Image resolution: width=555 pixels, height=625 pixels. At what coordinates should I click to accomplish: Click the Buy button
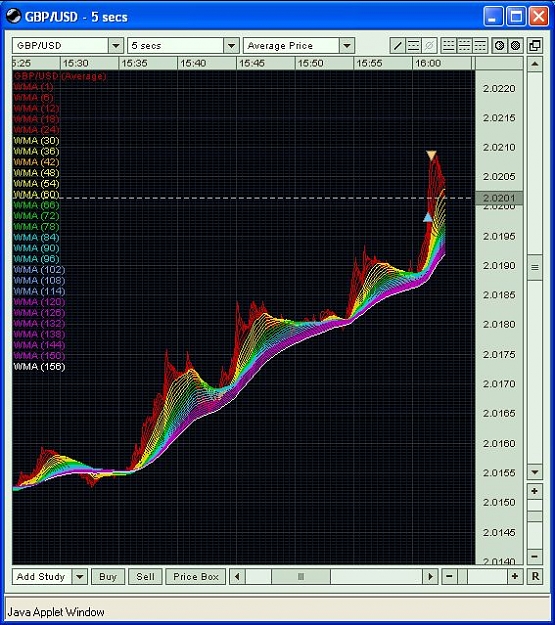click(108, 576)
